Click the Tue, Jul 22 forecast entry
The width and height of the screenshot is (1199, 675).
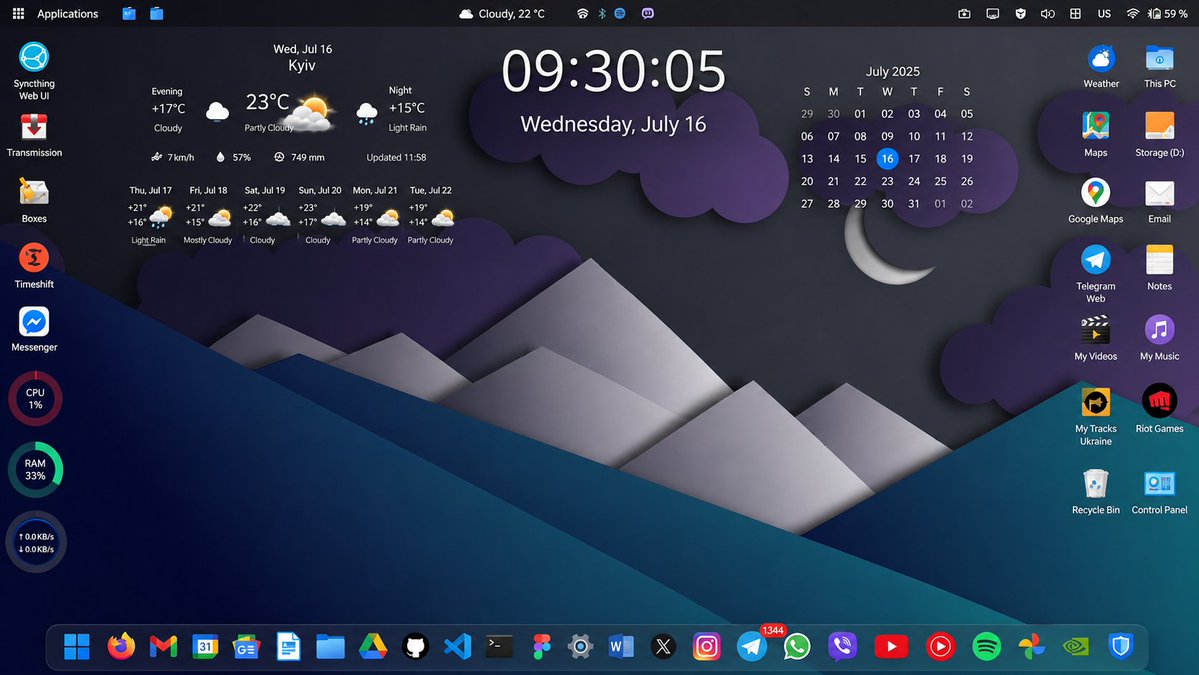pos(431,215)
